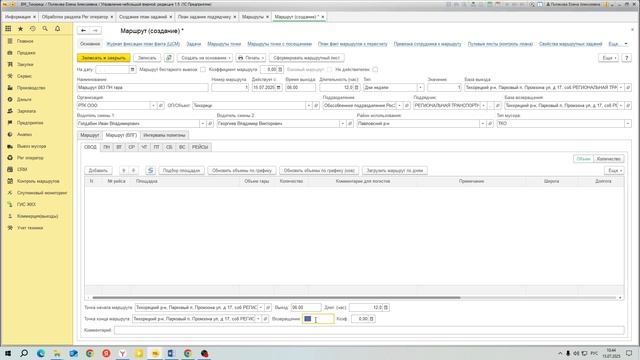Open the calendar picker for На дату
Screen dimensions: 640x360
tap(132, 70)
